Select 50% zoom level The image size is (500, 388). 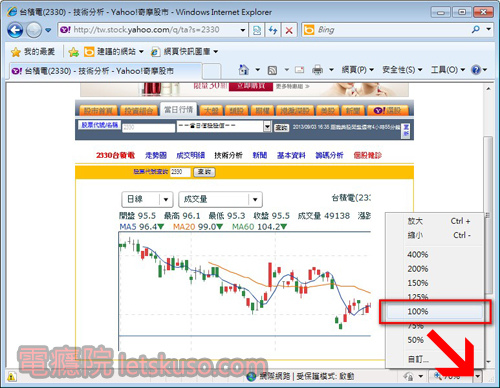click(435, 340)
